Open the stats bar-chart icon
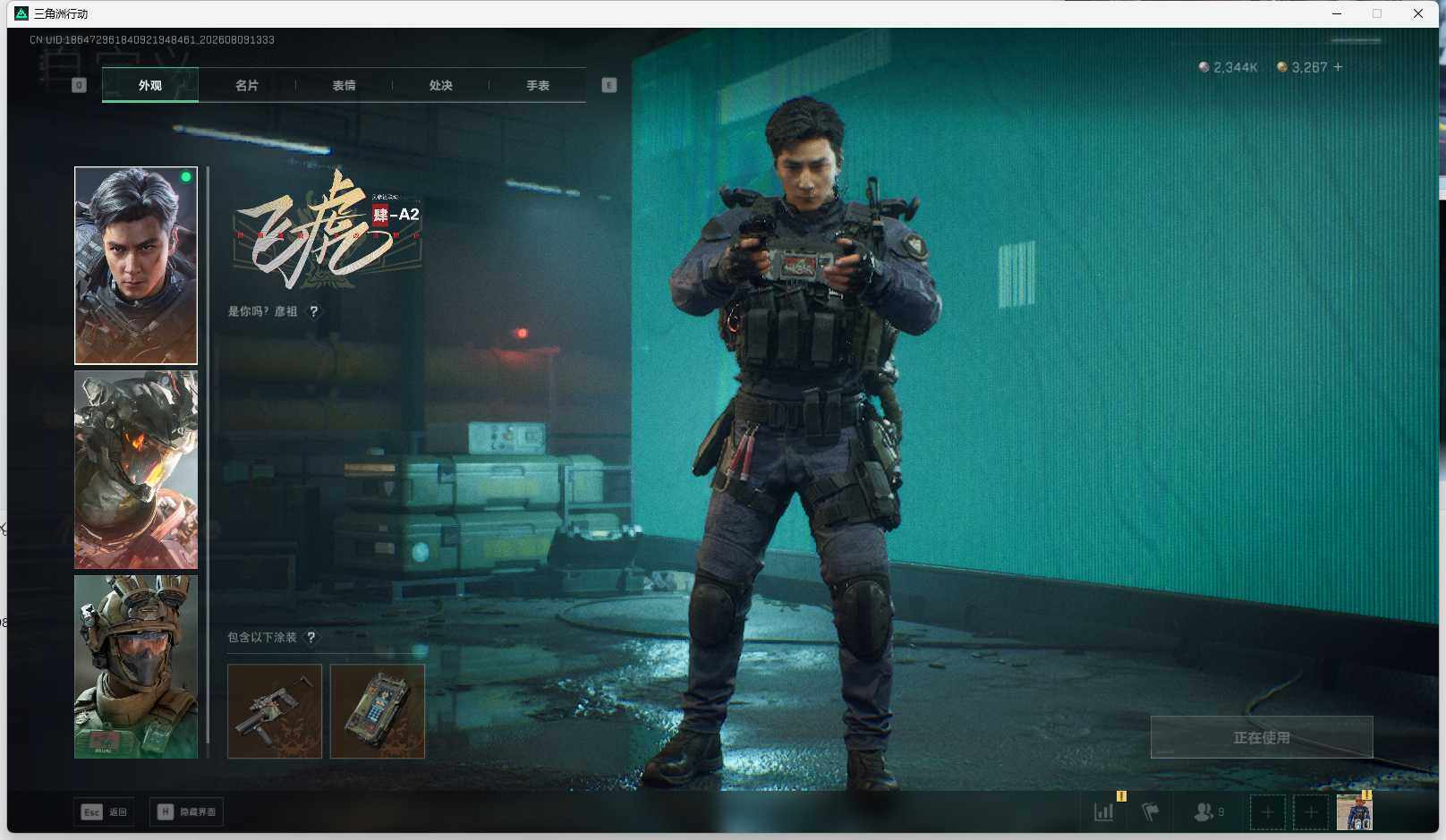Screen dimensions: 1446x840 click(x=1104, y=812)
